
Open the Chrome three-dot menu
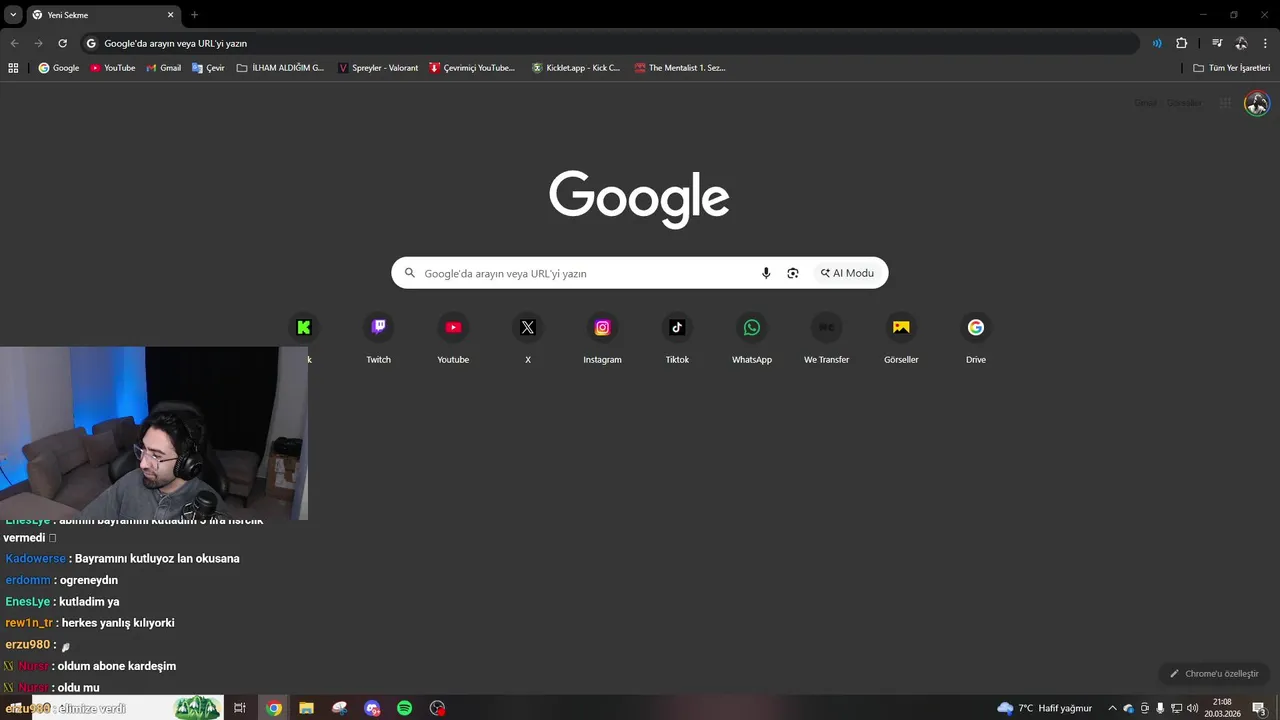1266,43
